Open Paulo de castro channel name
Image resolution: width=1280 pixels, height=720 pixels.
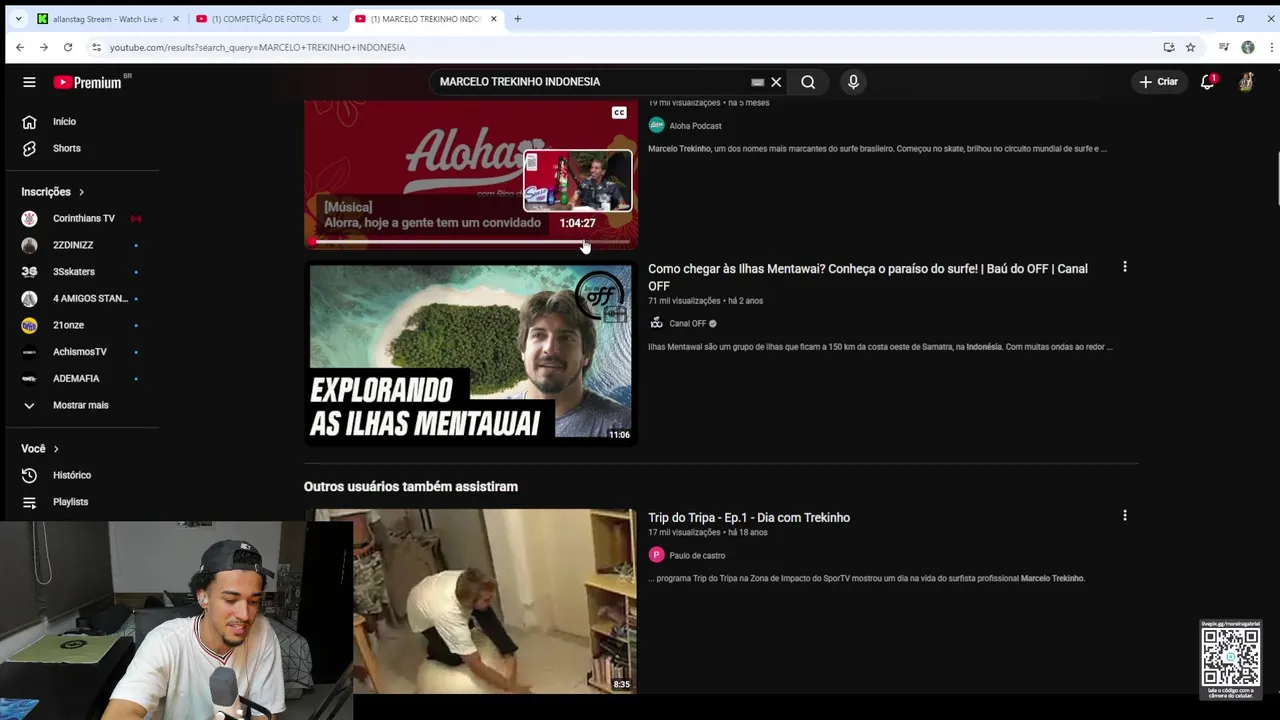(697, 556)
